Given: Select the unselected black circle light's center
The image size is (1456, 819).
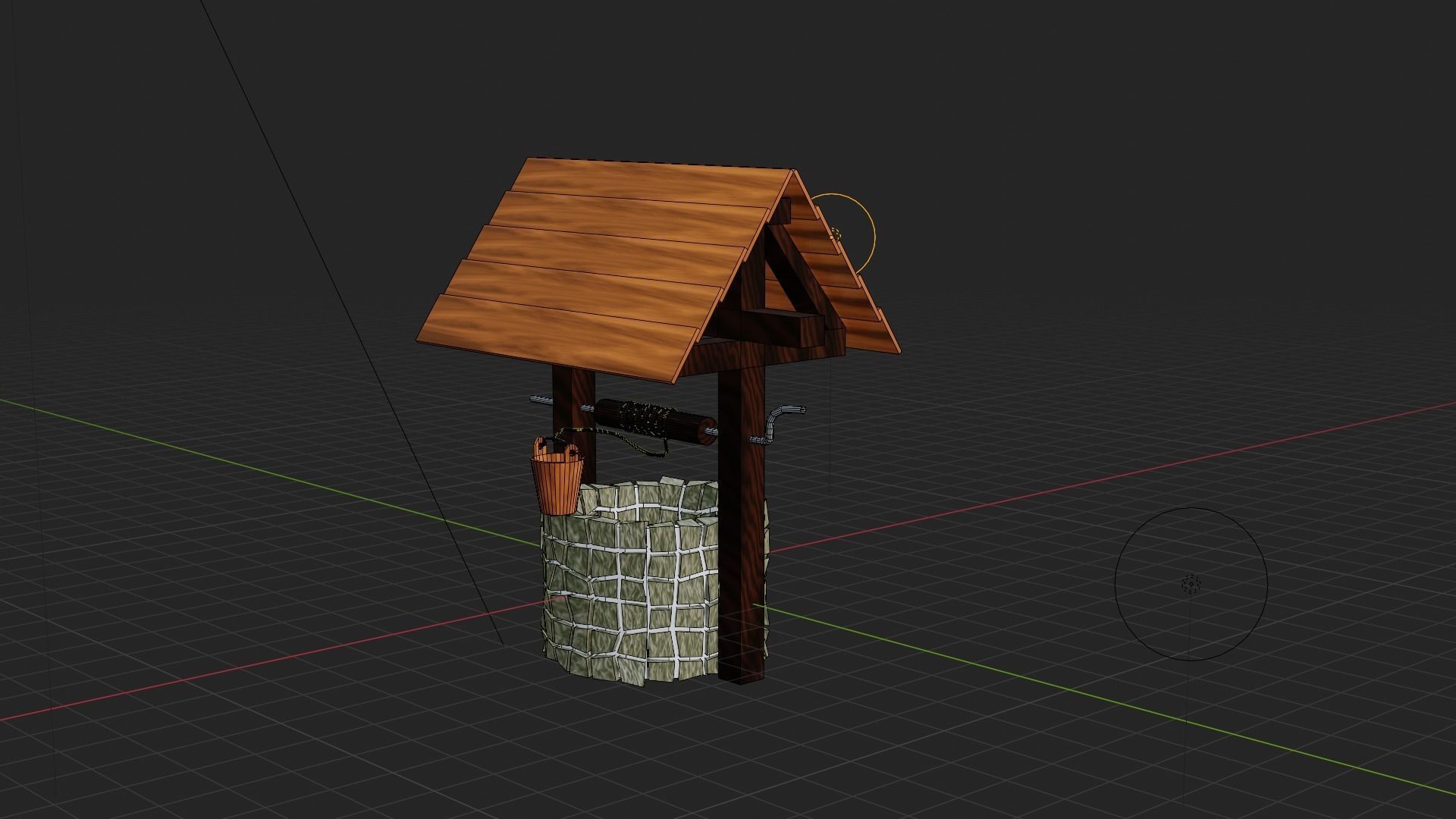Looking at the screenshot, I should pyautogui.click(x=1191, y=584).
